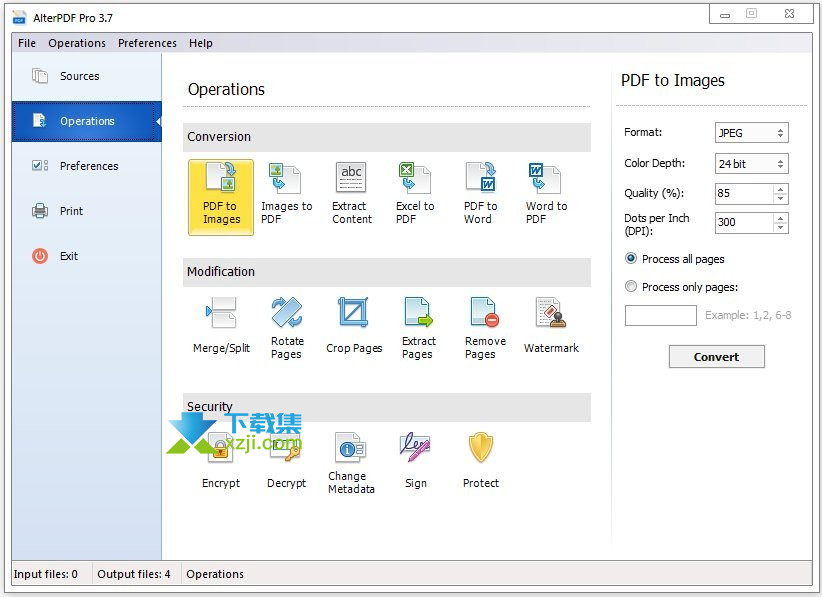Viewport: 822px width, 597px height.
Task: Click Print in the sidebar
Action: tap(86, 211)
